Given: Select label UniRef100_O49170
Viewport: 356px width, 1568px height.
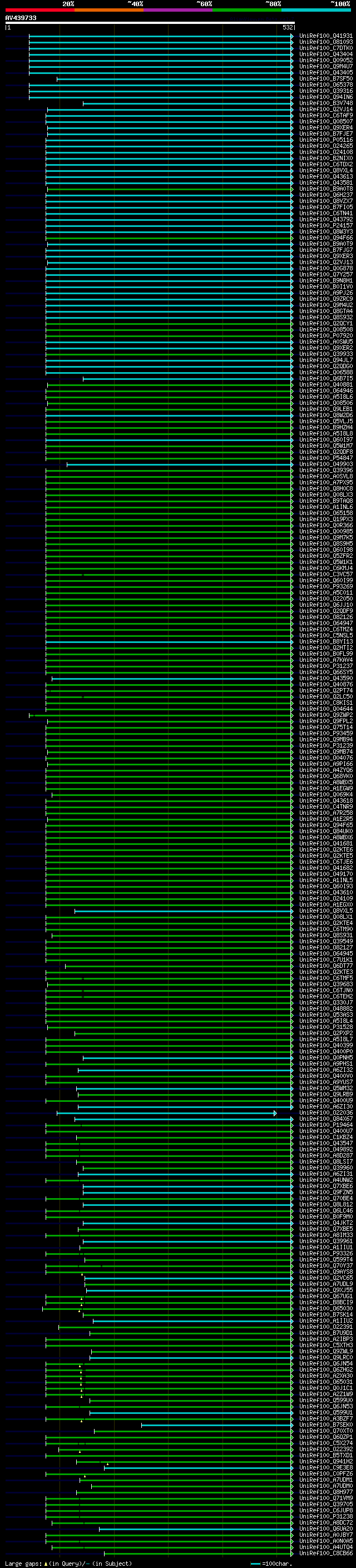Looking at the screenshot, I should tap(325, 874).
